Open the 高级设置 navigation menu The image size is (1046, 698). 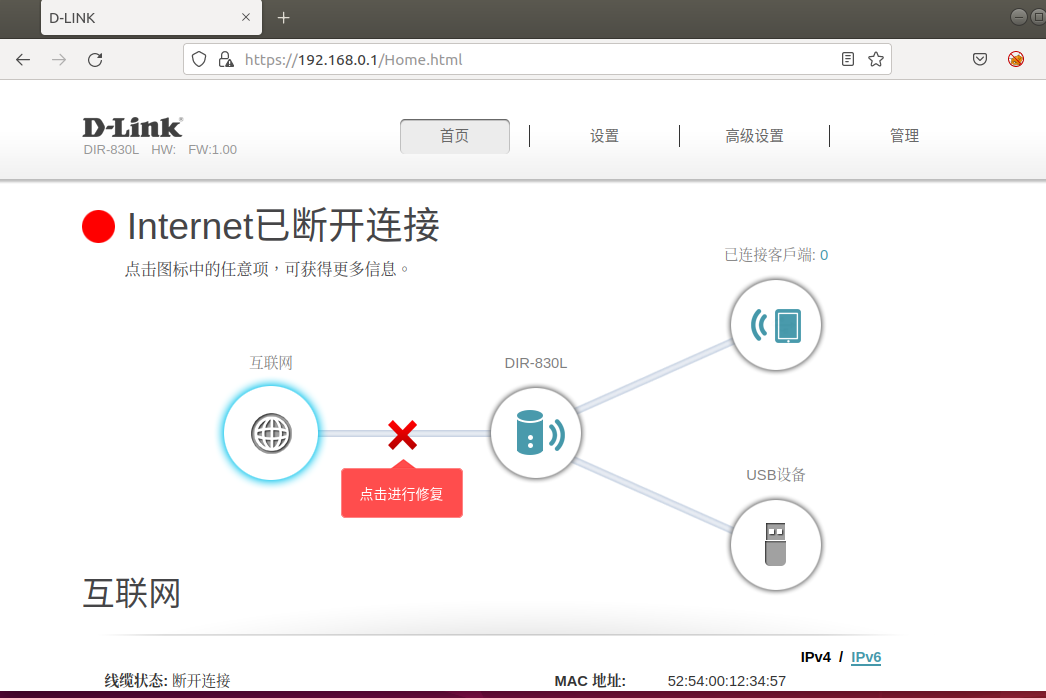click(754, 136)
